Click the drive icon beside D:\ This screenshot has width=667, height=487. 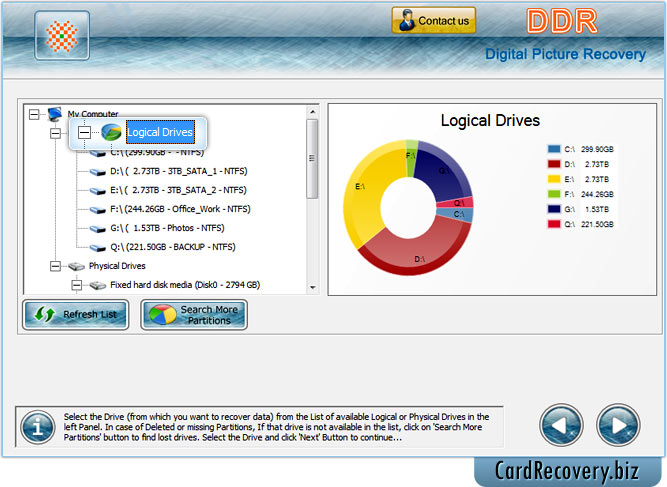97,172
